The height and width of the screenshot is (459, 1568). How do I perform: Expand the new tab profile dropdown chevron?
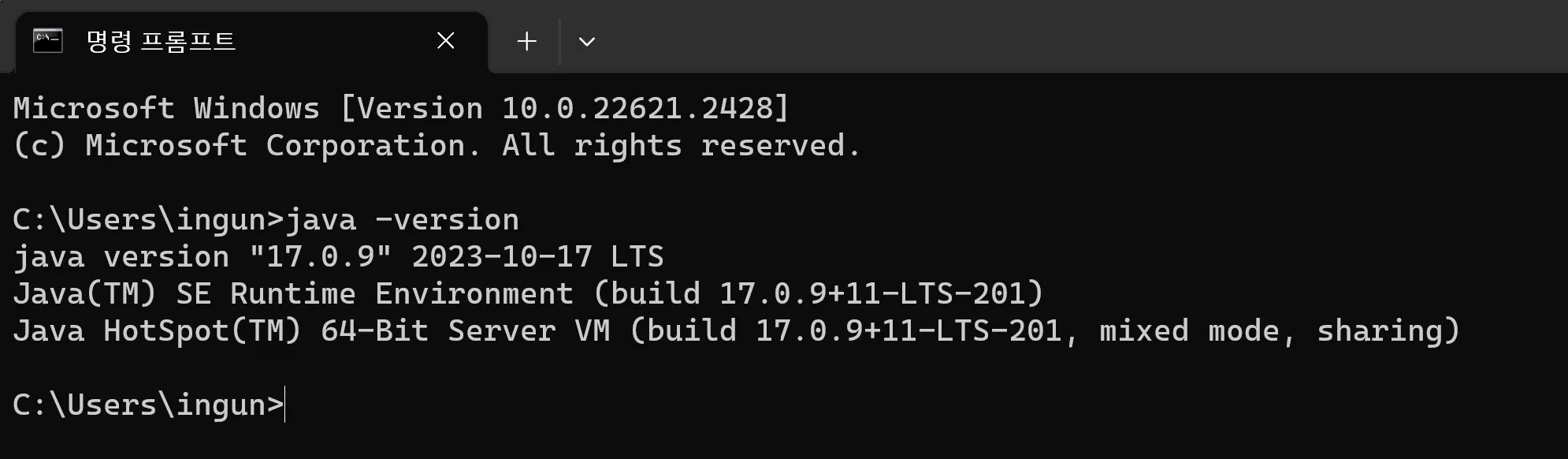[x=587, y=41]
